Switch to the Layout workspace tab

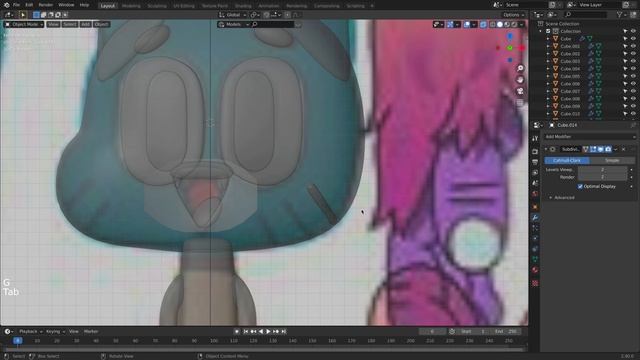(108, 6)
